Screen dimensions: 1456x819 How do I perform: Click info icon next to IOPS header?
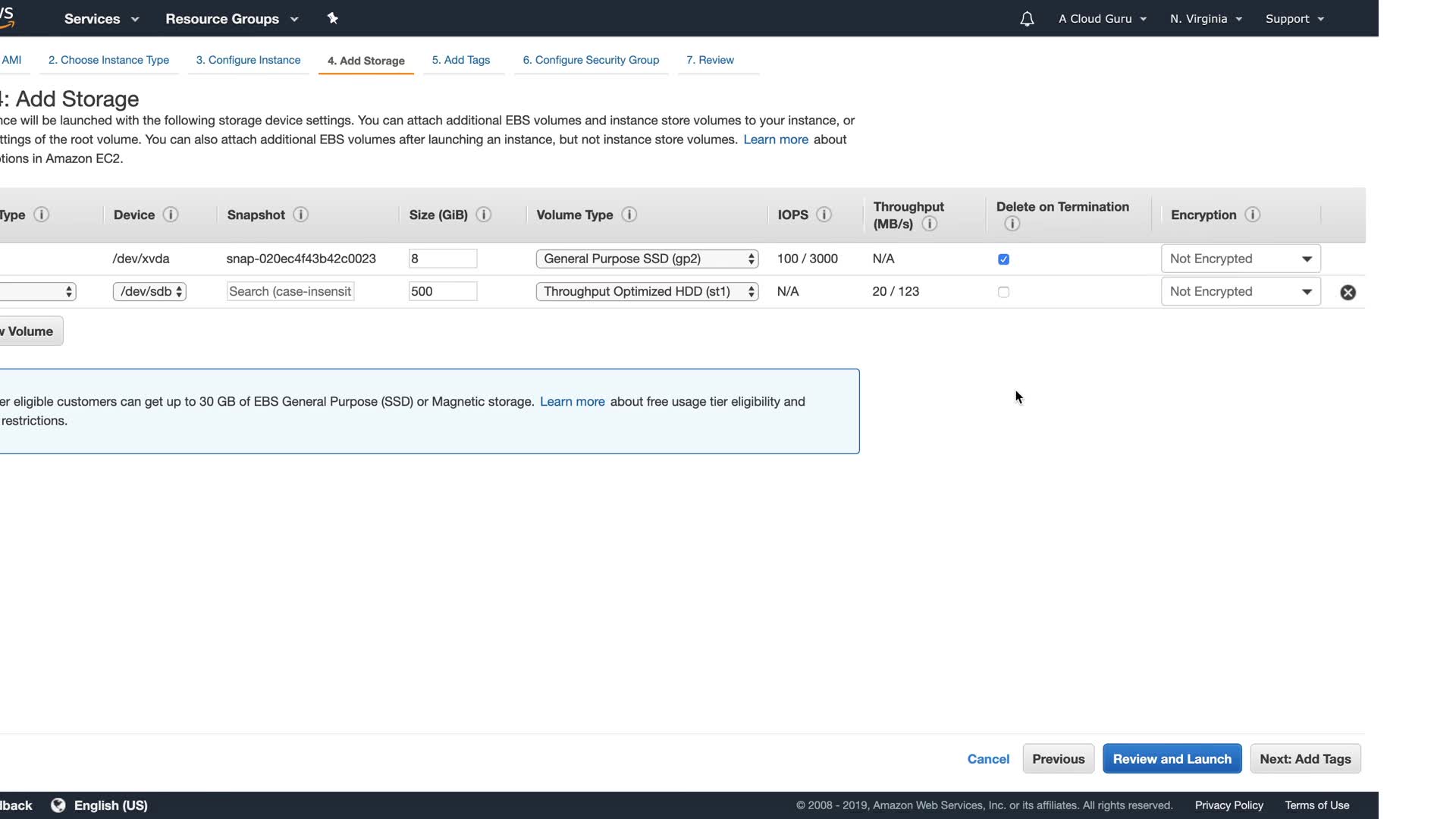(824, 215)
